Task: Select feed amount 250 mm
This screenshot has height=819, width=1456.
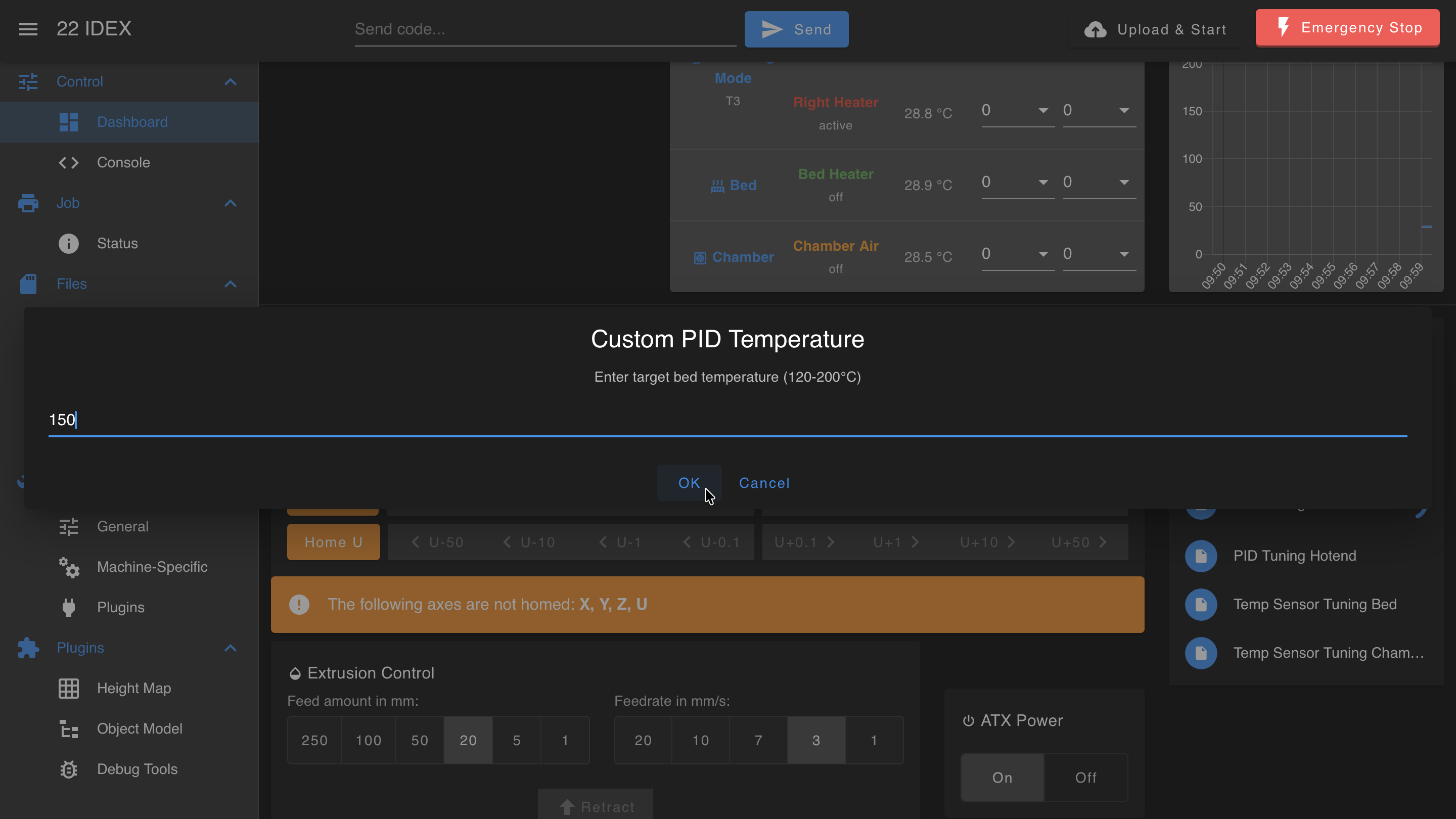Action: click(x=314, y=741)
